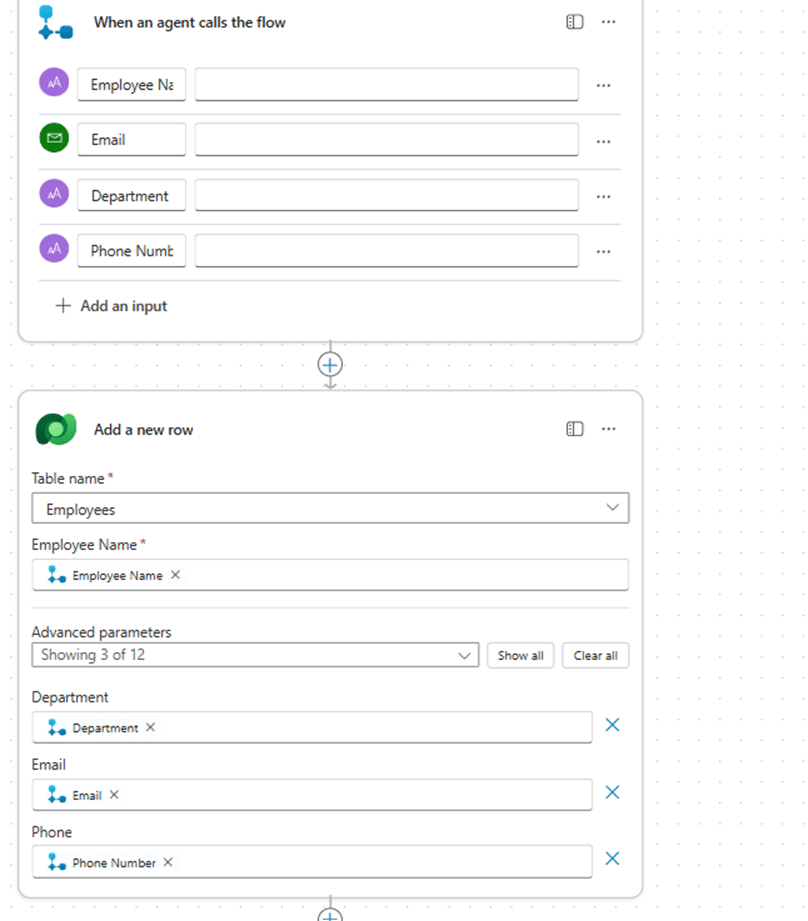The height and width of the screenshot is (921, 808).
Task: Open the more options menu for Email input
Action: 603,141
